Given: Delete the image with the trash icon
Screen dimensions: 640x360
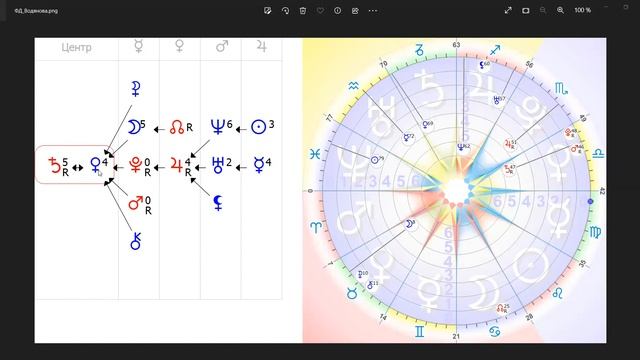Looking at the screenshot, I should (303, 11).
